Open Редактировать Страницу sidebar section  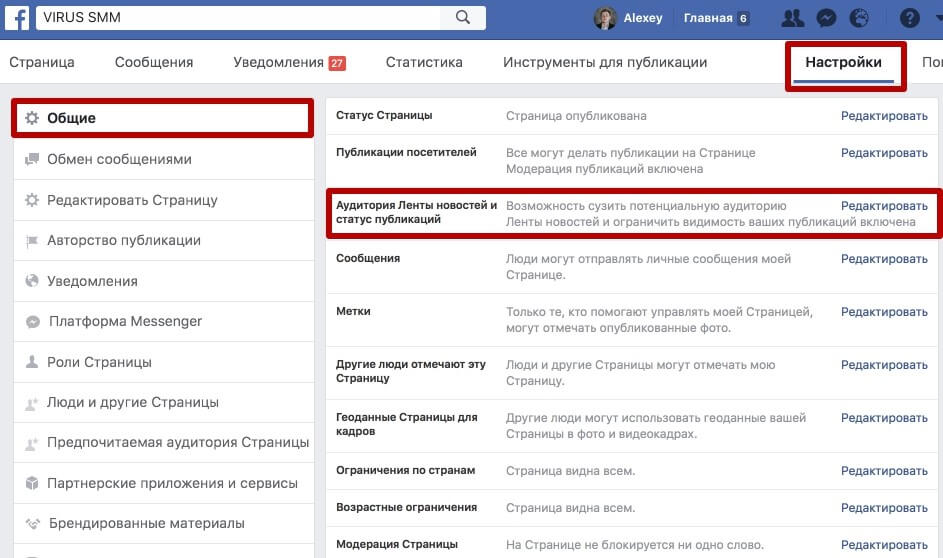[164, 200]
